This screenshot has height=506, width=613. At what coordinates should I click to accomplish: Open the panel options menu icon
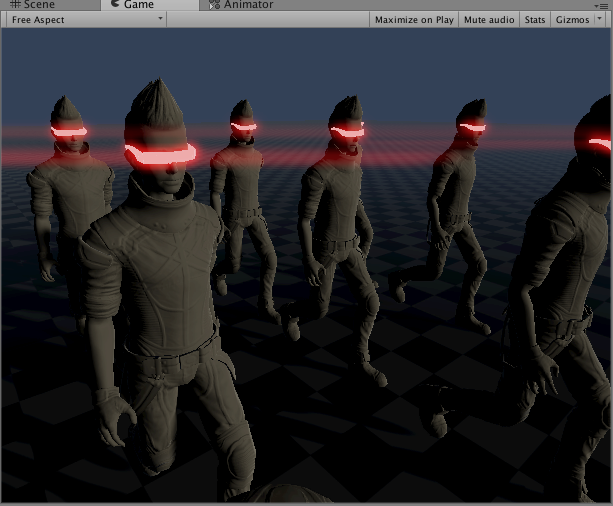tap(601, 6)
